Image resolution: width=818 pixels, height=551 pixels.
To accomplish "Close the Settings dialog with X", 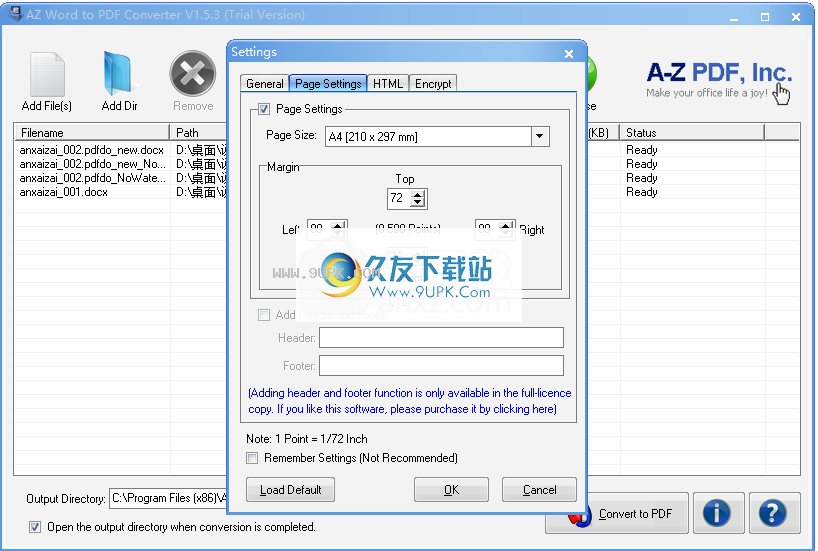I will (x=569, y=53).
